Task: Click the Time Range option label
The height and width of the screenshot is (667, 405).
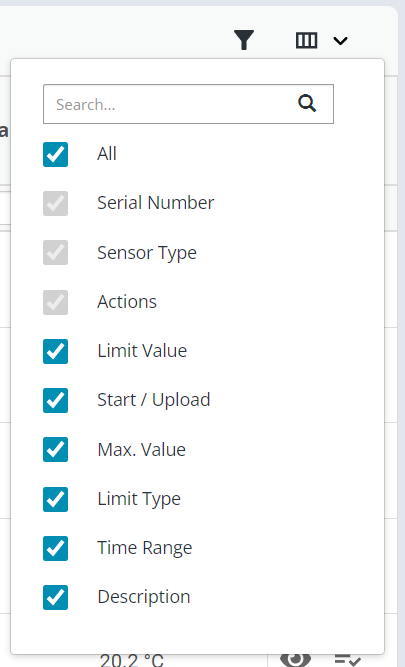Action: click(x=145, y=548)
